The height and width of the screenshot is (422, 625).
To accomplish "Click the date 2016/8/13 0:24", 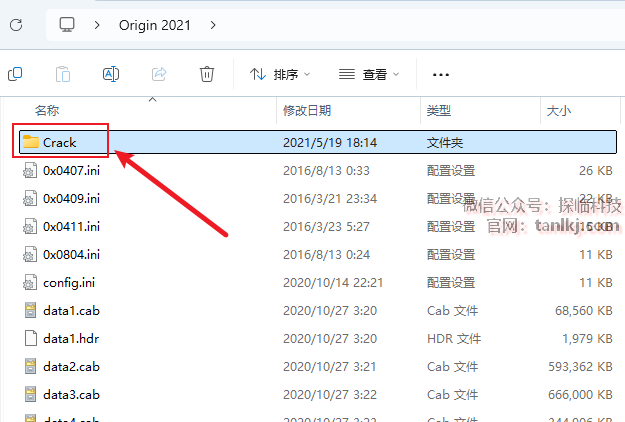I will pos(326,254).
